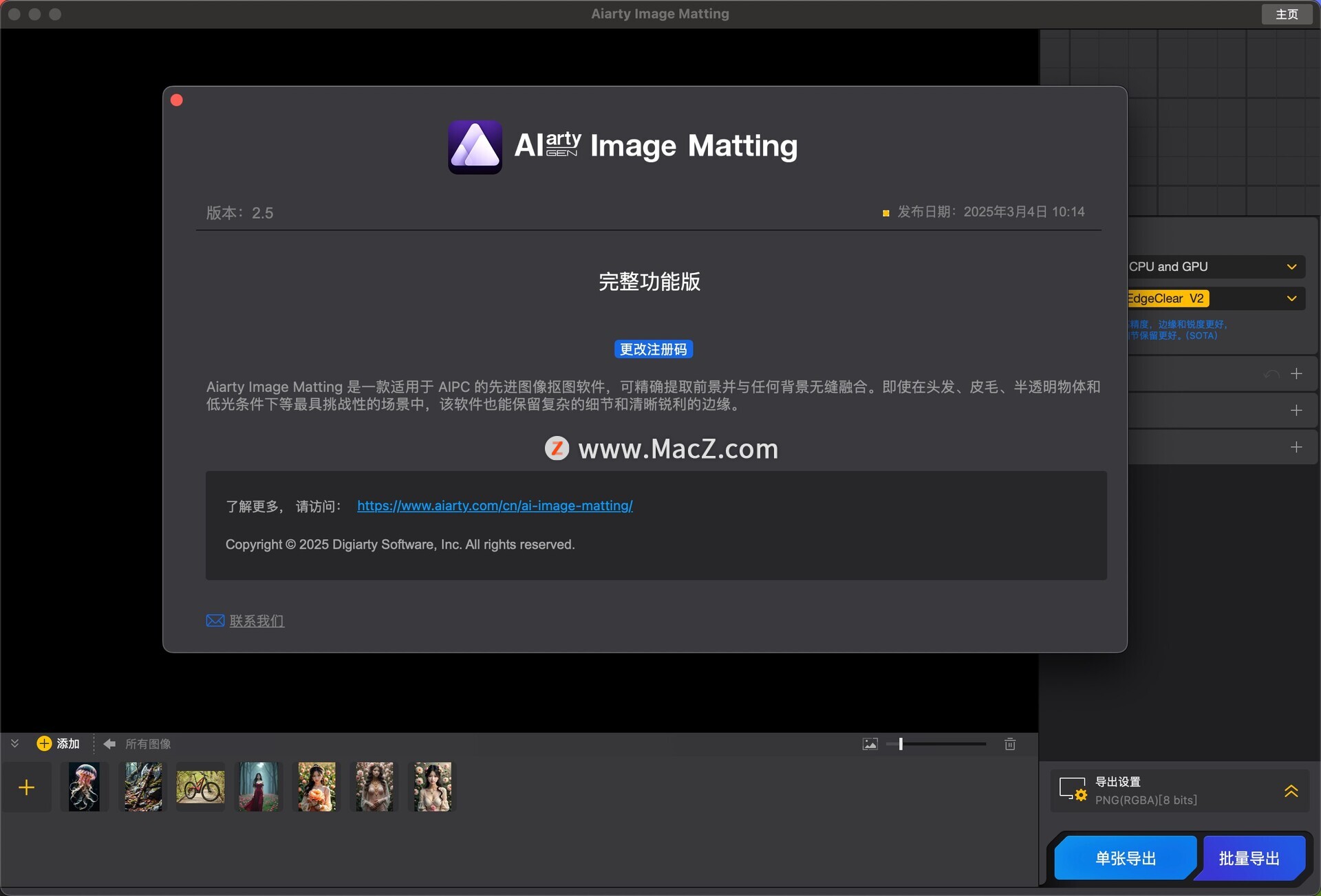This screenshot has height=896, width=1321.
Task: Click the blue SOTA model description text
Action: [x=1178, y=330]
